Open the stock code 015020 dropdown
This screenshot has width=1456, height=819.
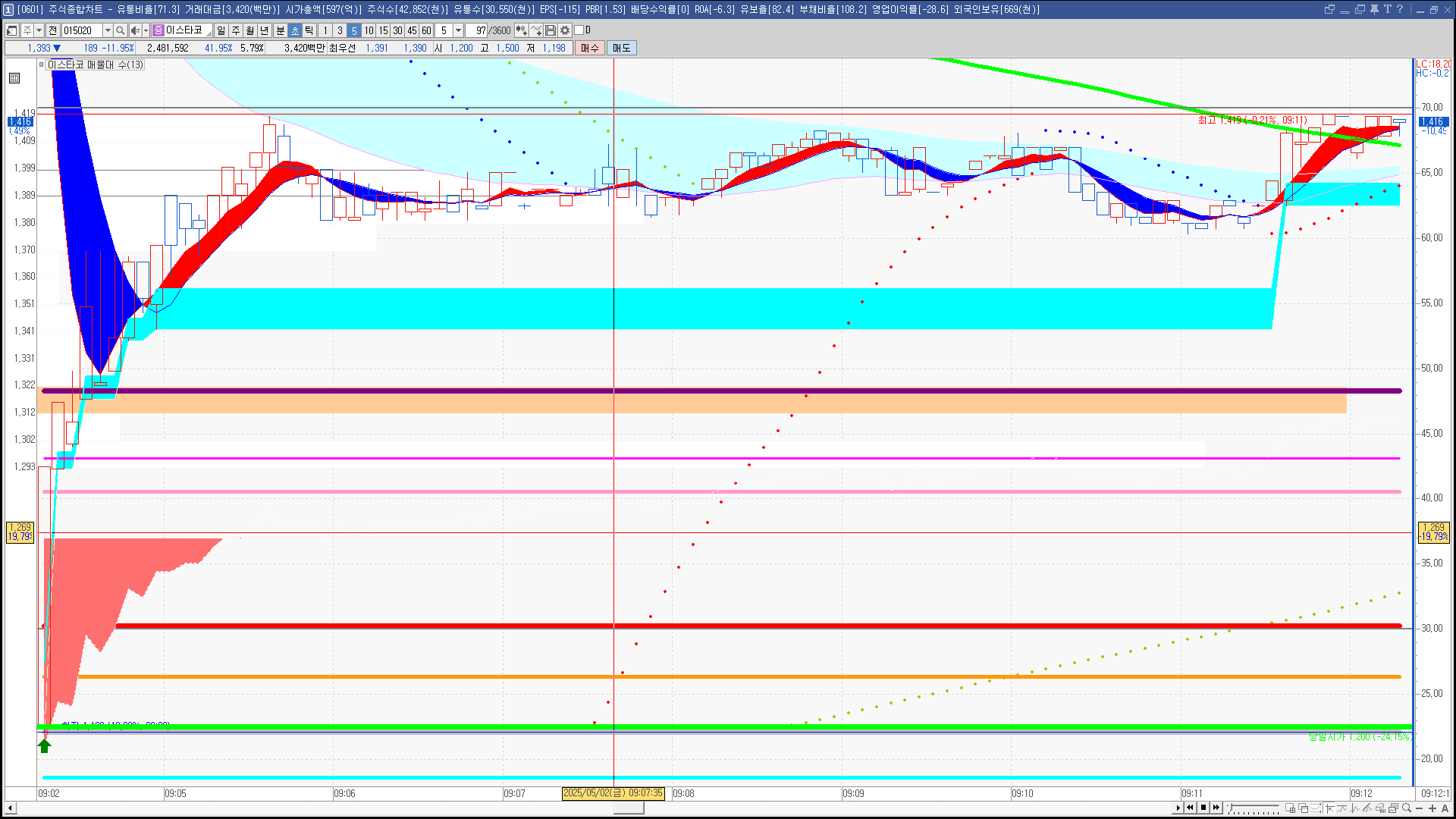tap(108, 30)
